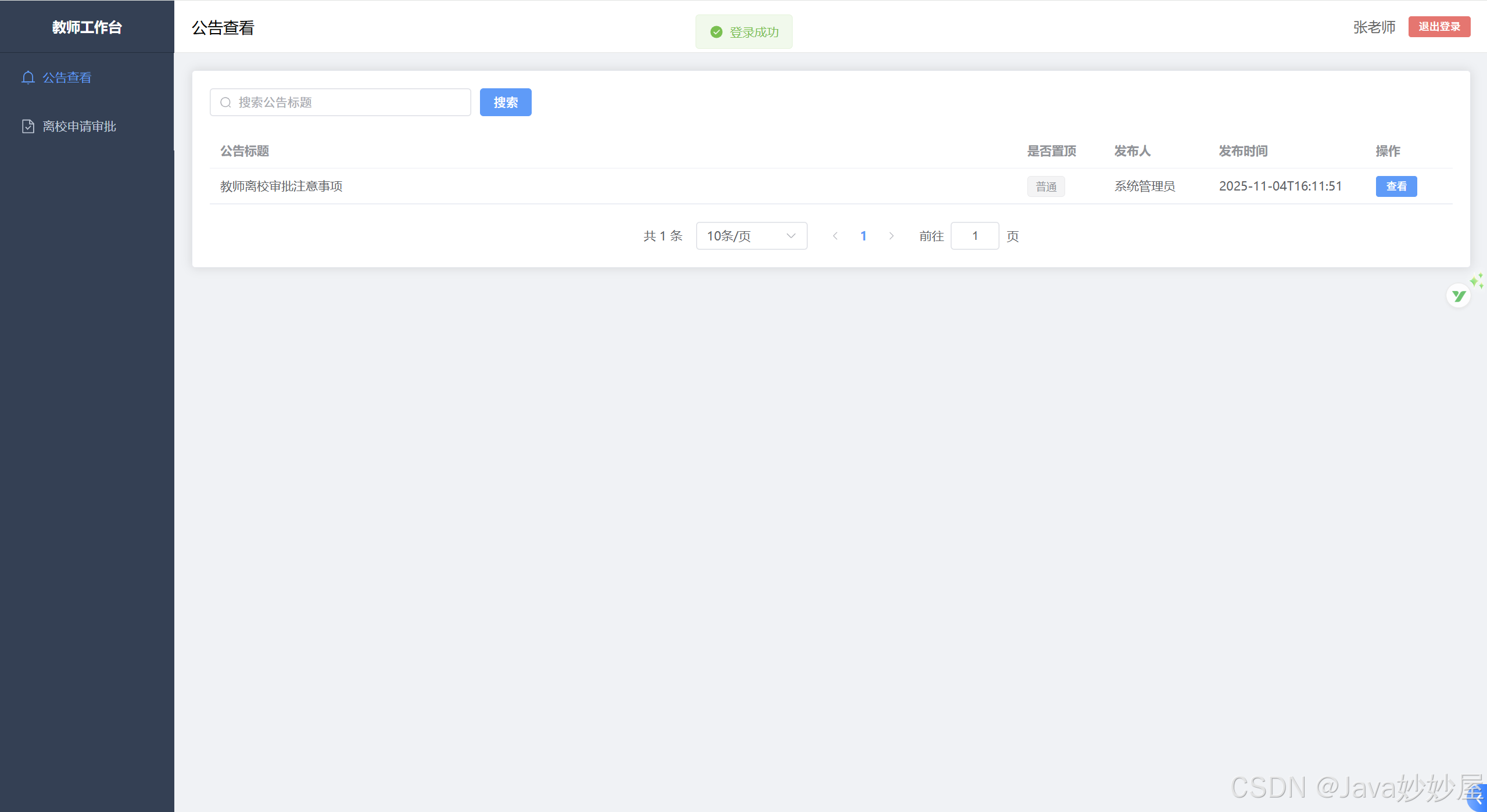The height and width of the screenshot is (812, 1487).
Task: Open the green Y assistant floating icon
Action: point(1459,296)
